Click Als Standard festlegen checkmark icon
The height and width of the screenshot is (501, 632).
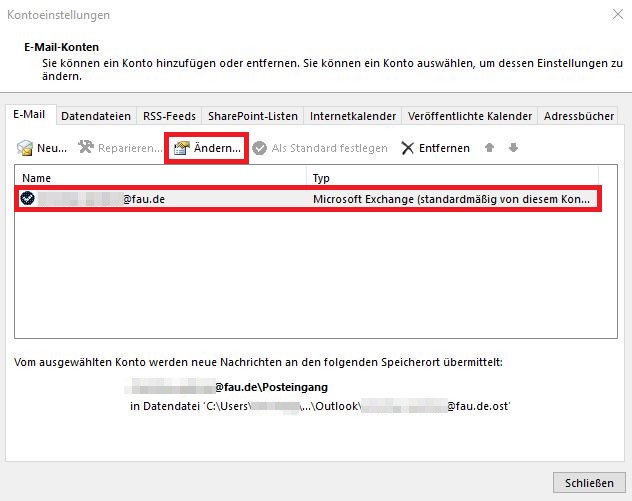[x=260, y=148]
